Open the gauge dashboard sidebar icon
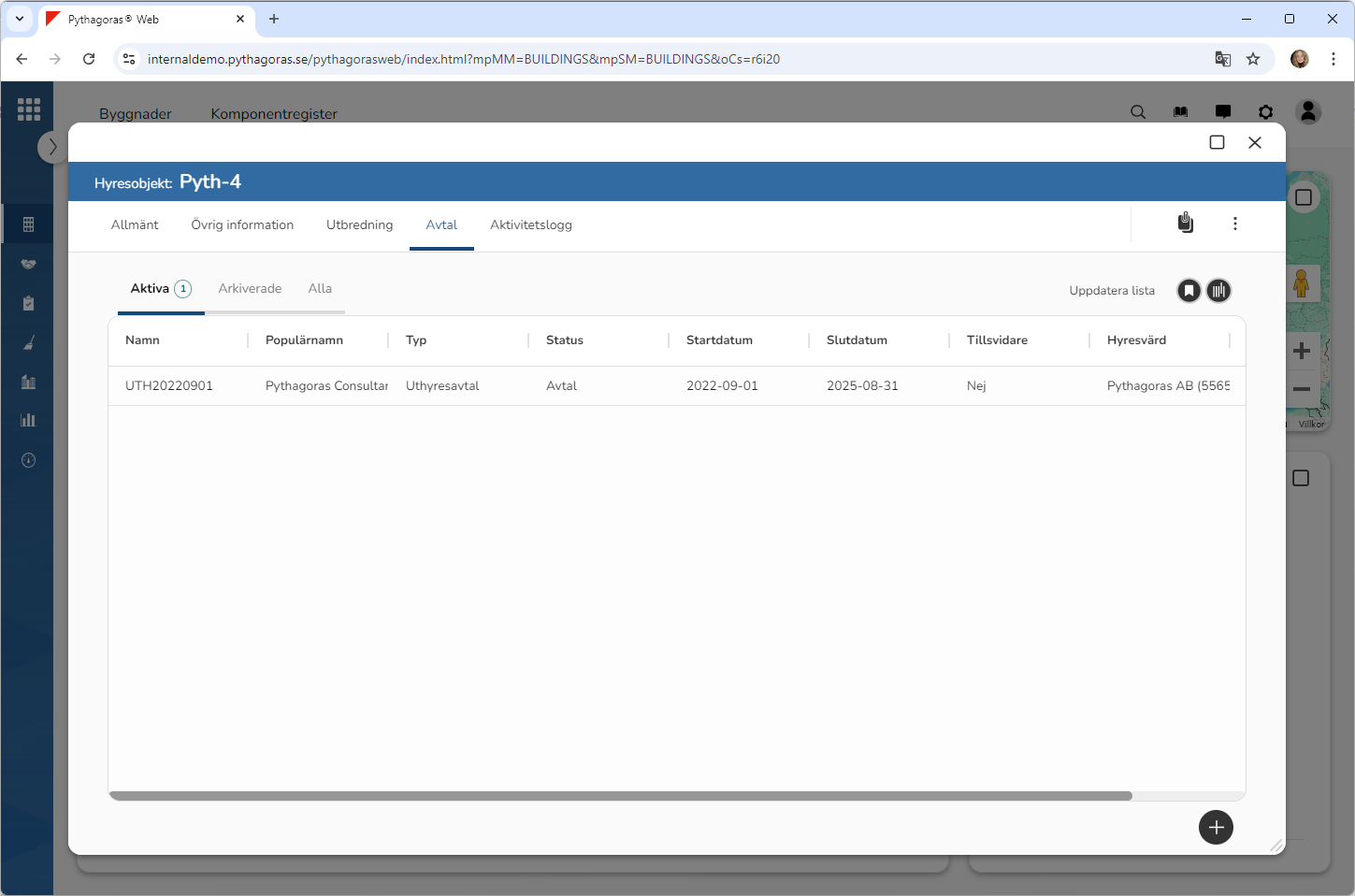 pos(28,460)
